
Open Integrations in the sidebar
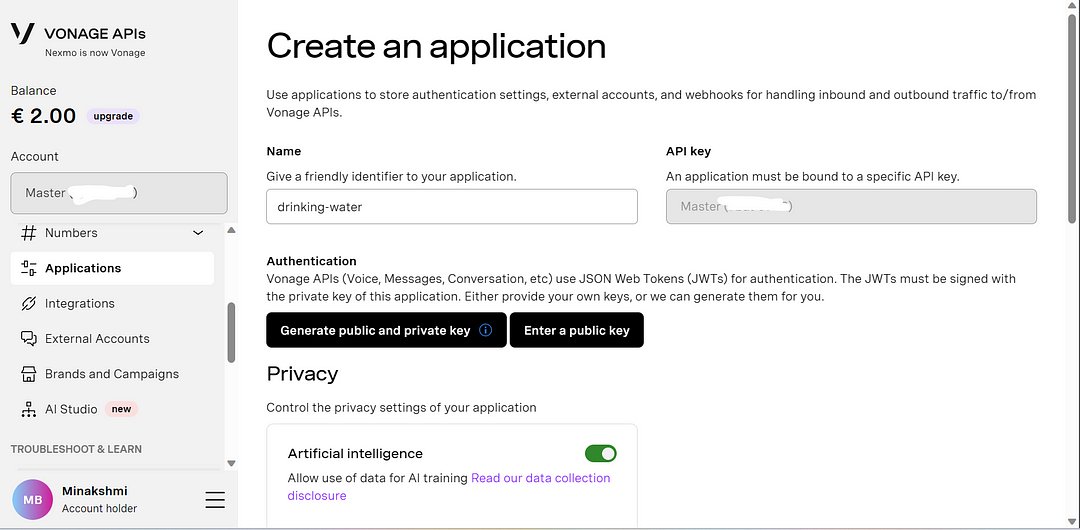tap(112, 303)
